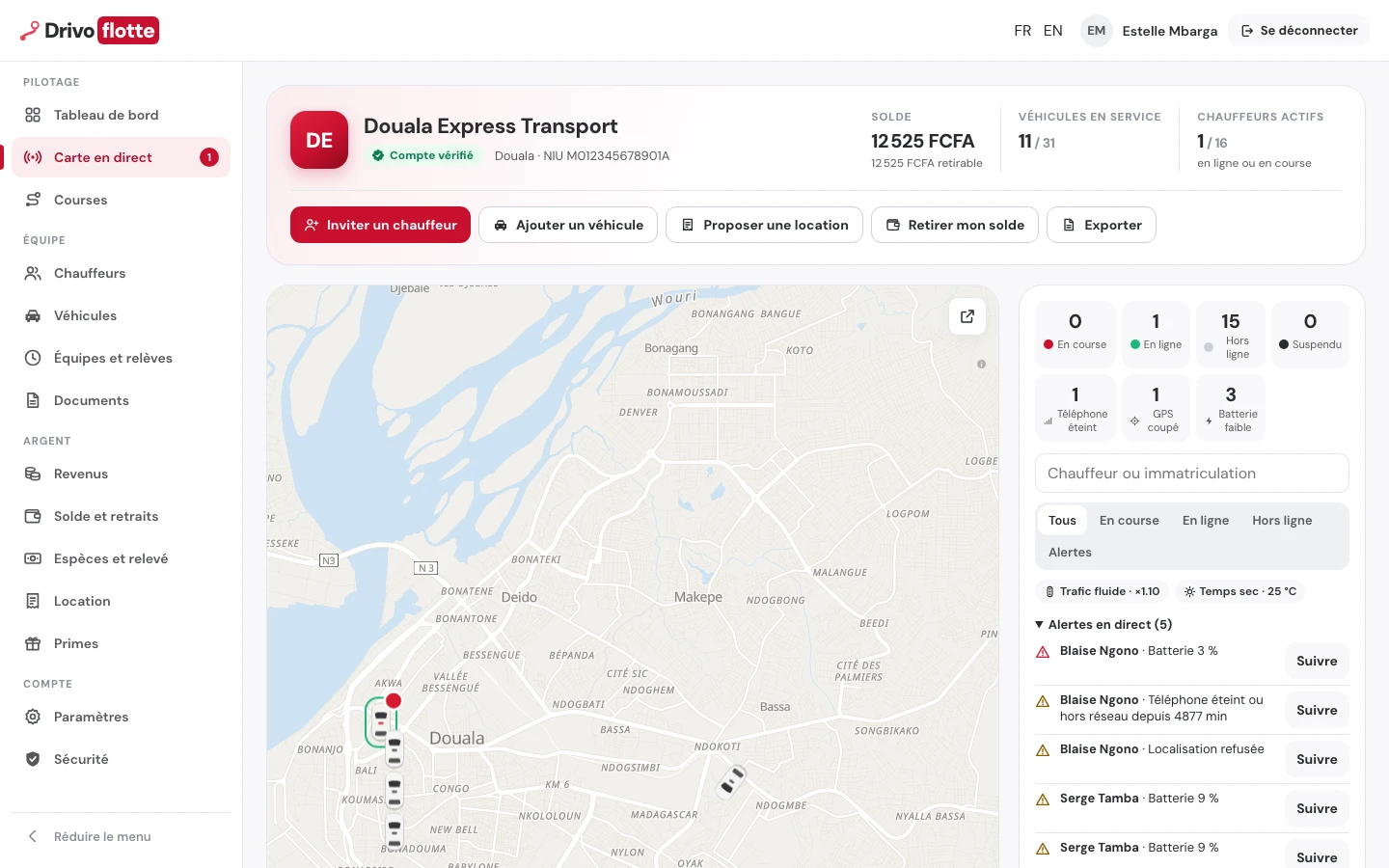
Task: Click Proposer une location button
Action: [764, 225]
